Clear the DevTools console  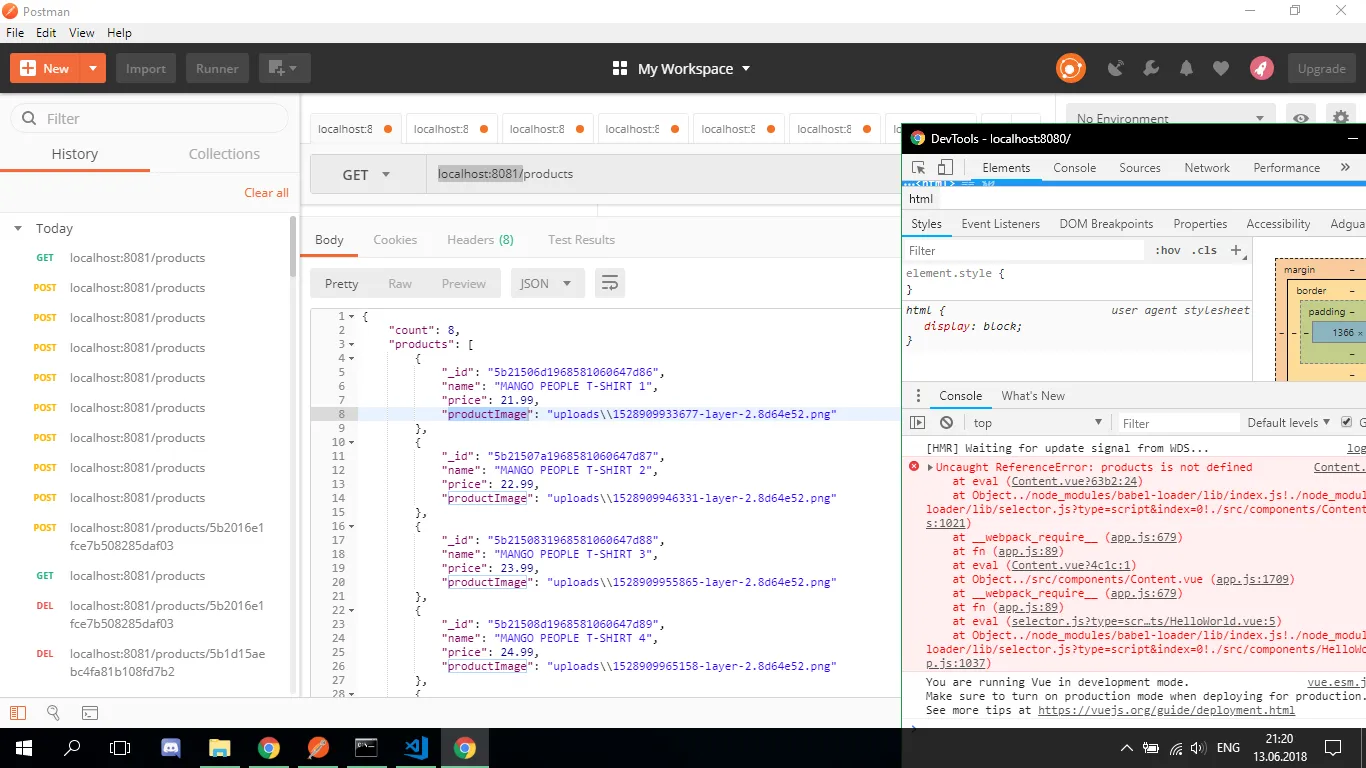click(946, 423)
